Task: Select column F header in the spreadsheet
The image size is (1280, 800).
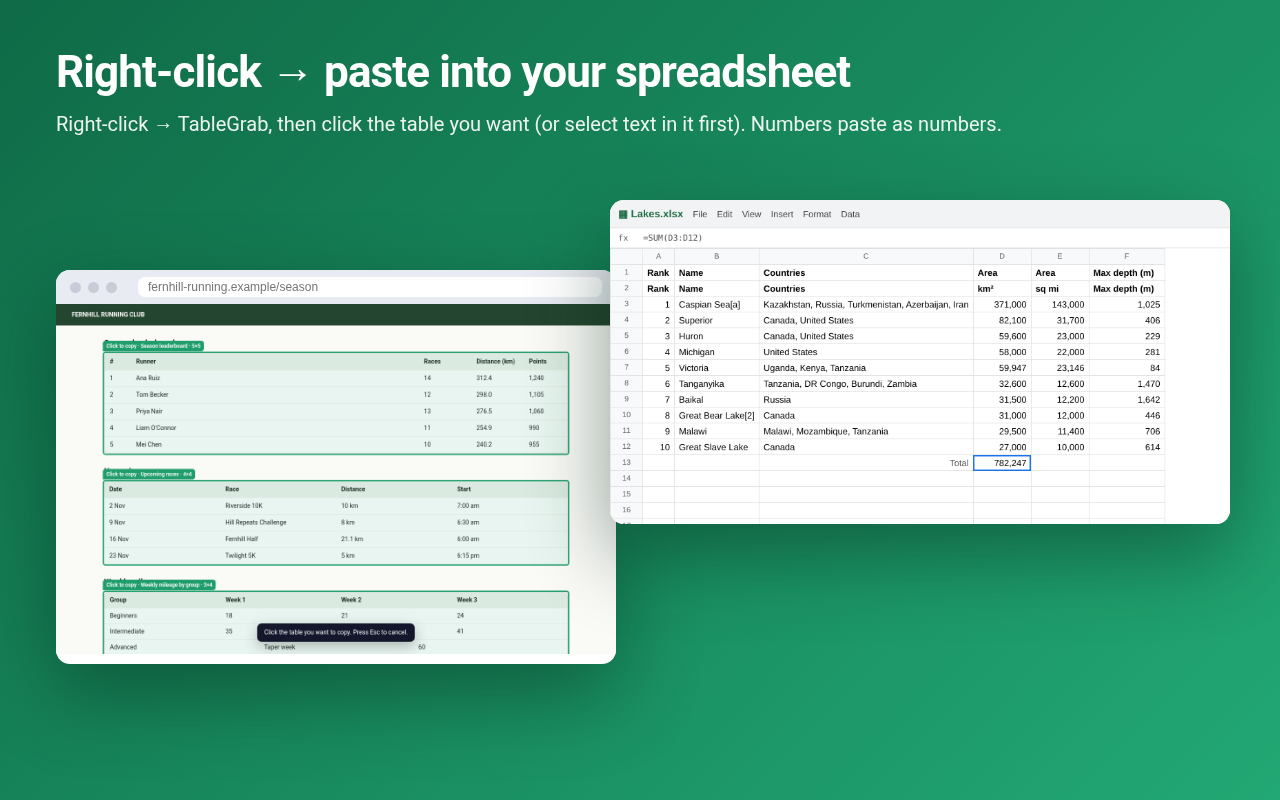Action: coord(1127,256)
